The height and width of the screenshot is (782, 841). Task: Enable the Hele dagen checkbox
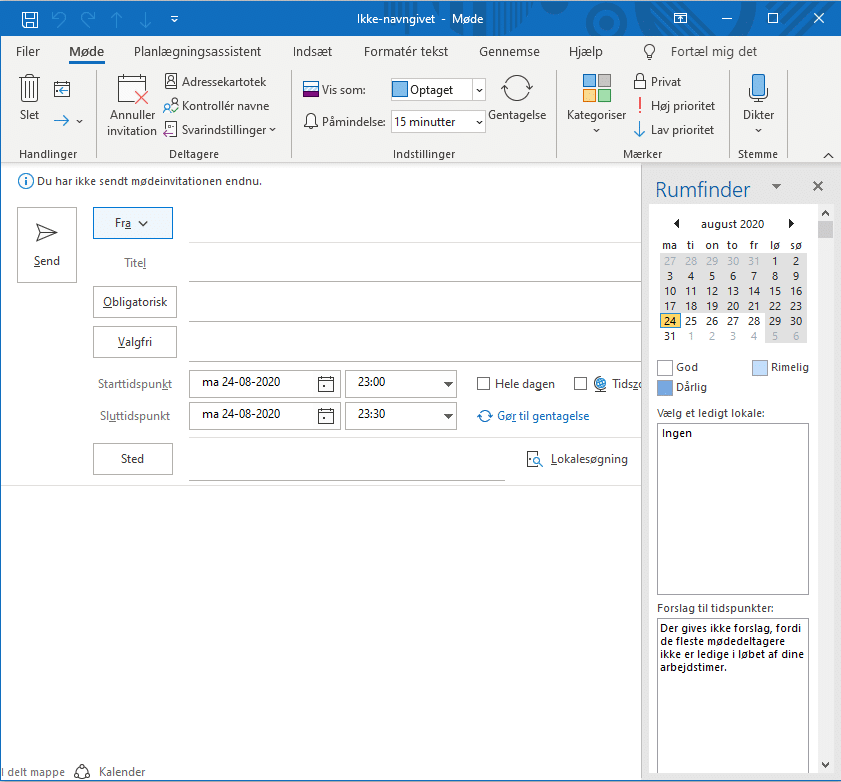(x=484, y=383)
